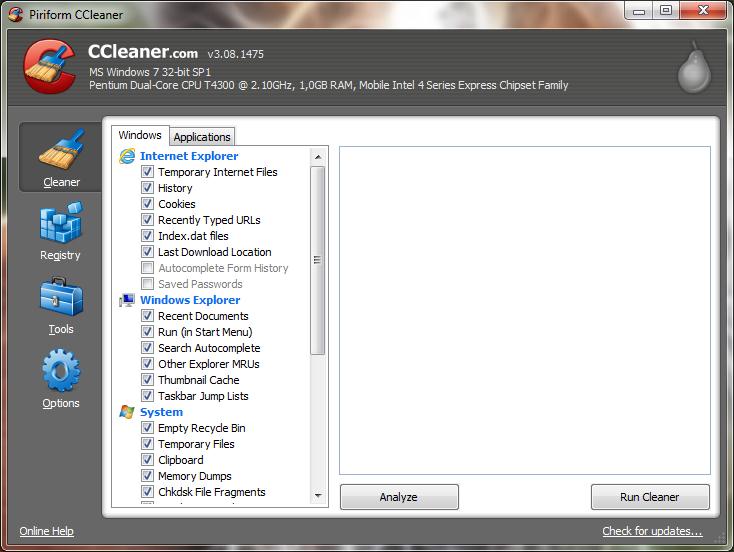Image resolution: width=734 pixels, height=552 pixels.
Task: Uncheck Taskbar Jump Lists
Action: pyautogui.click(x=147, y=396)
